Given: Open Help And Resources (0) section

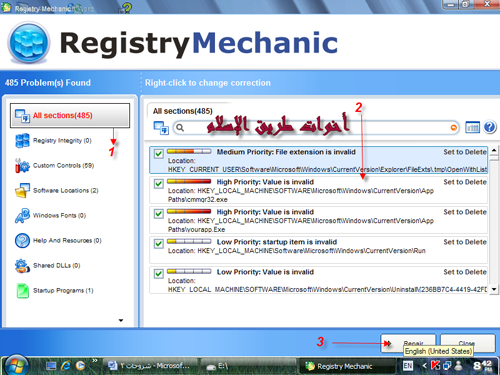Looking at the screenshot, I should click(x=67, y=240).
